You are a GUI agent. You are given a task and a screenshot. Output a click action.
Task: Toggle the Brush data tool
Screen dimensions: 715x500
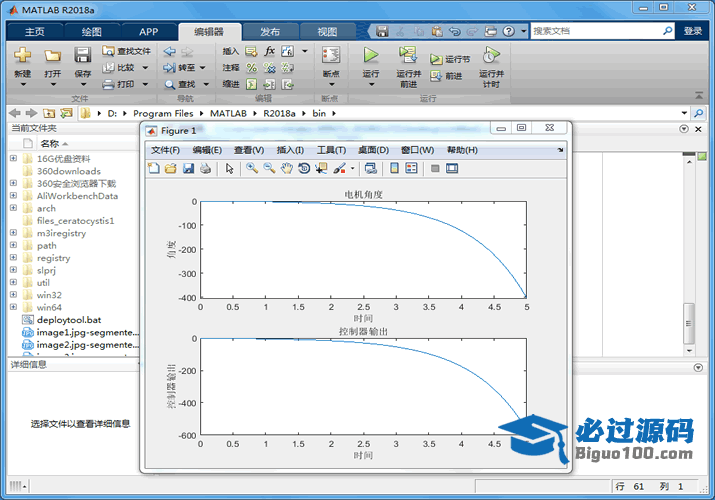pyautogui.click(x=339, y=168)
